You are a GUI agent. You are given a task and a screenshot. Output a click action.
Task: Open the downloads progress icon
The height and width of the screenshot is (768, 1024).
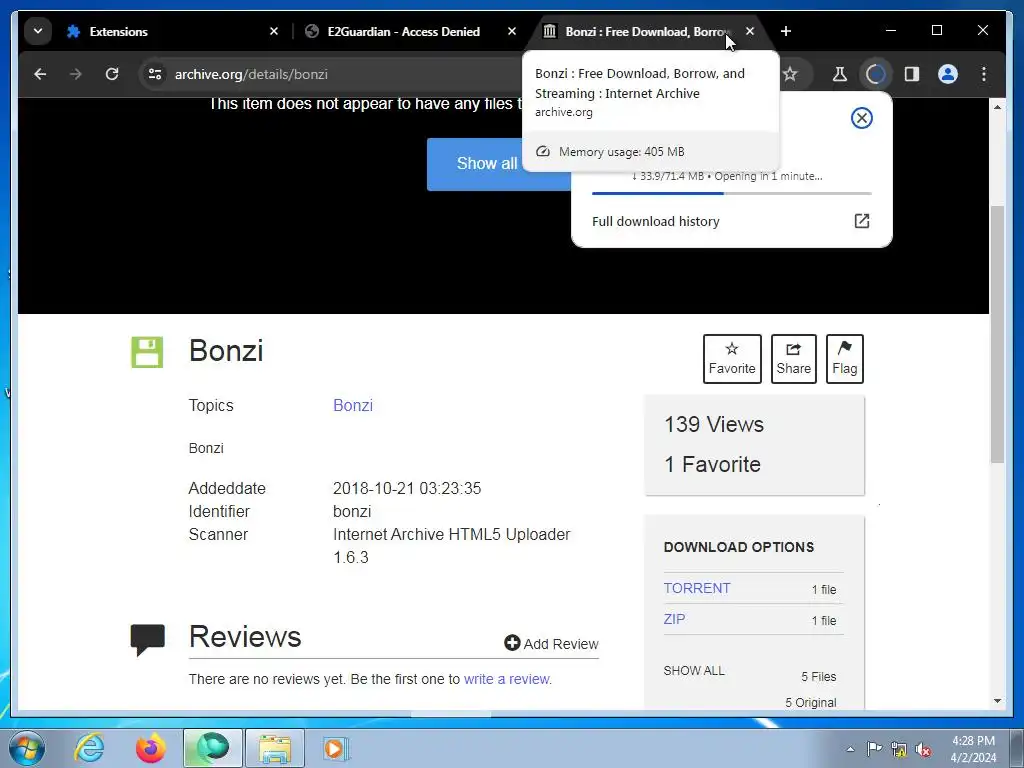click(x=875, y=74)
